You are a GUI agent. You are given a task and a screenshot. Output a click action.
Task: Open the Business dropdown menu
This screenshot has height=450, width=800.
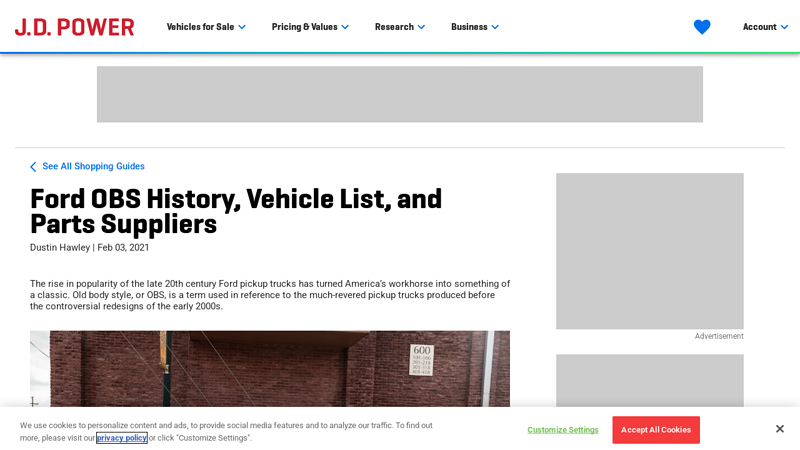[x=474, y=27]
